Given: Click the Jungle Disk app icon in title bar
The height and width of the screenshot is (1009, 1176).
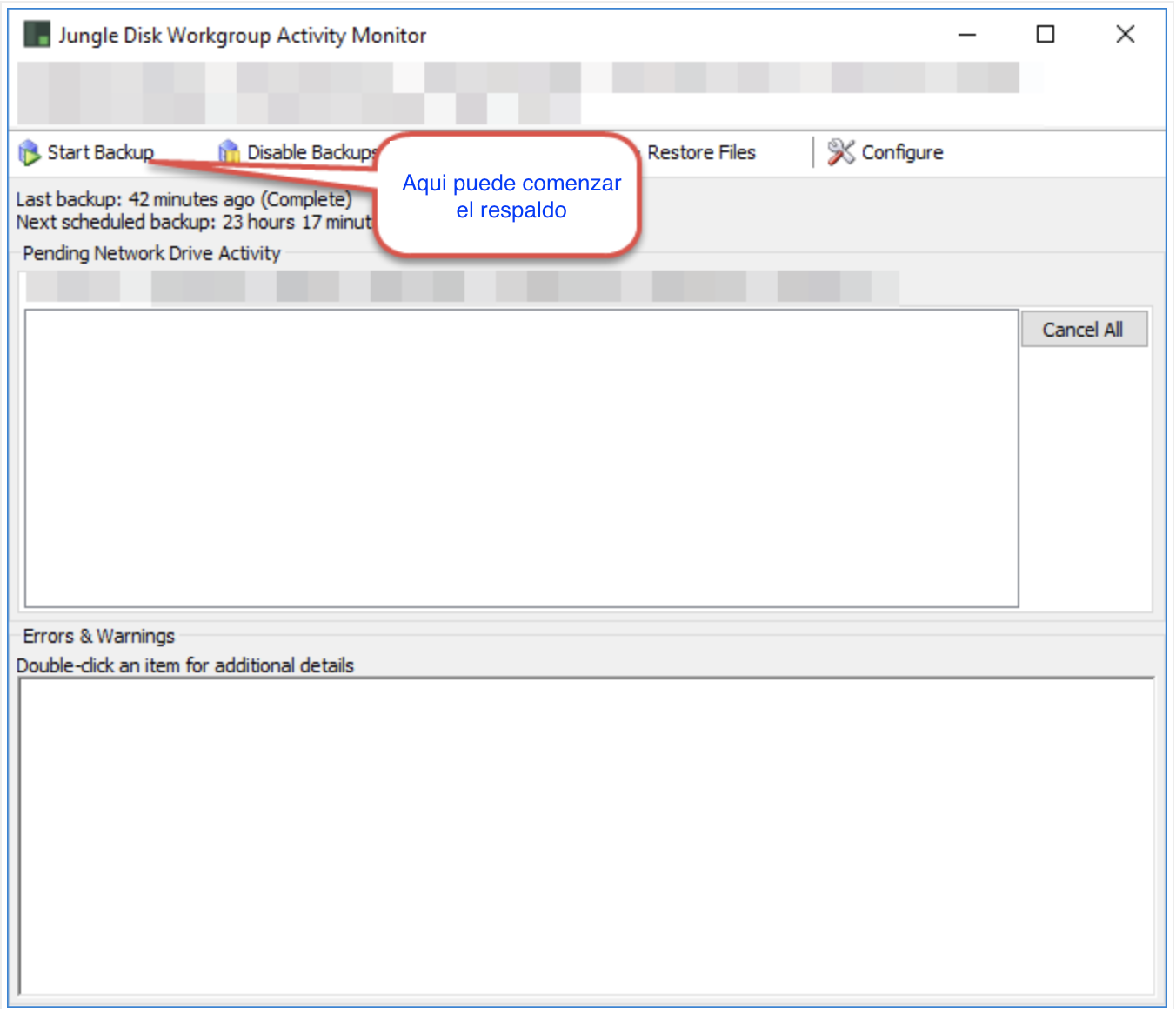Looking at the screenshot, I should tap(37, 35).
